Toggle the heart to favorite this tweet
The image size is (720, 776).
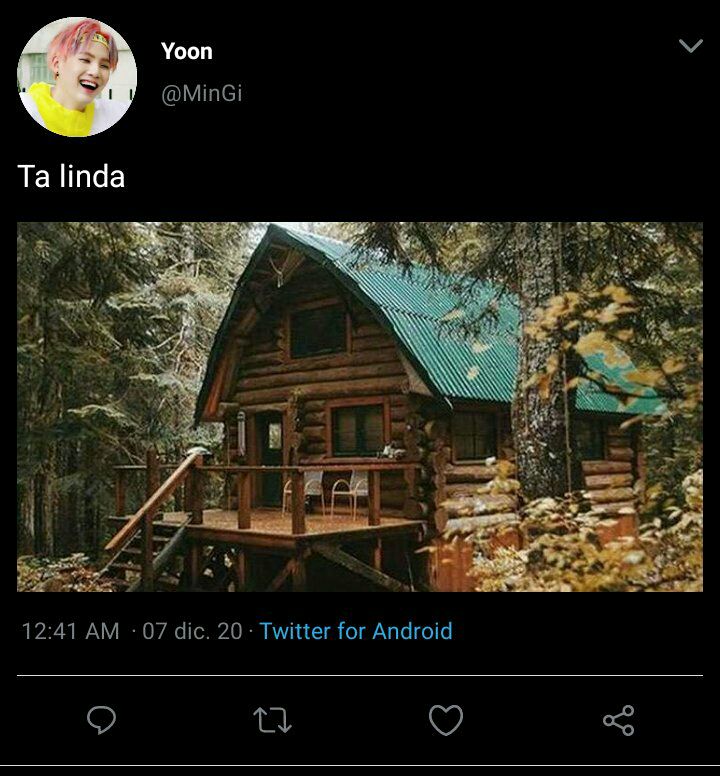pyautogui.click(x=446, y=720)
